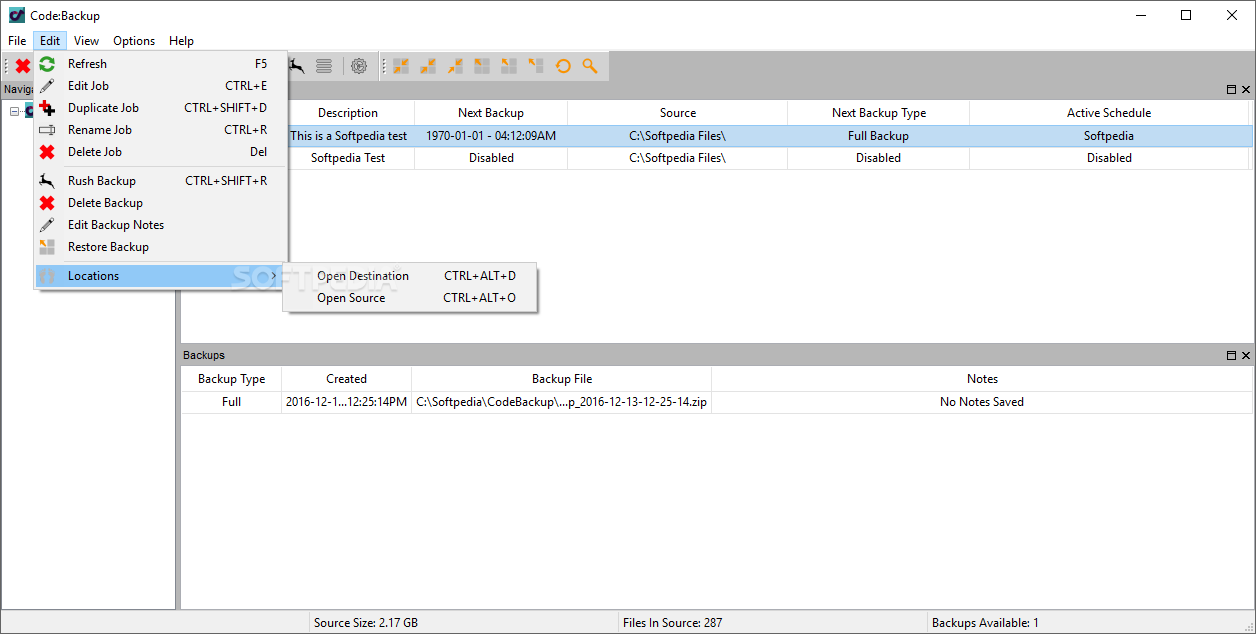Sort jobs by Next Backup column header
The image size is (1256, 634).
491,113
